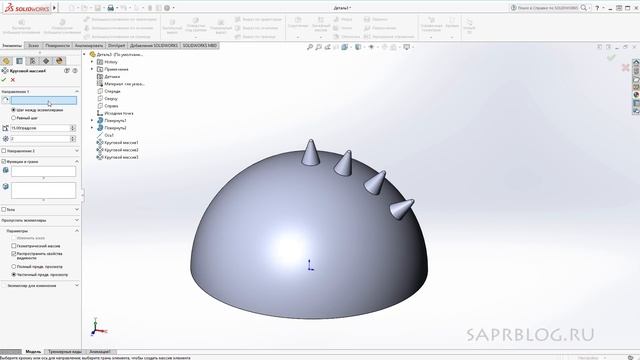Image resolution: width=640 pixels, height=360 pixels.
Task: Select 'Исходная точка' in the feature tree
Action: coord(119,113)
